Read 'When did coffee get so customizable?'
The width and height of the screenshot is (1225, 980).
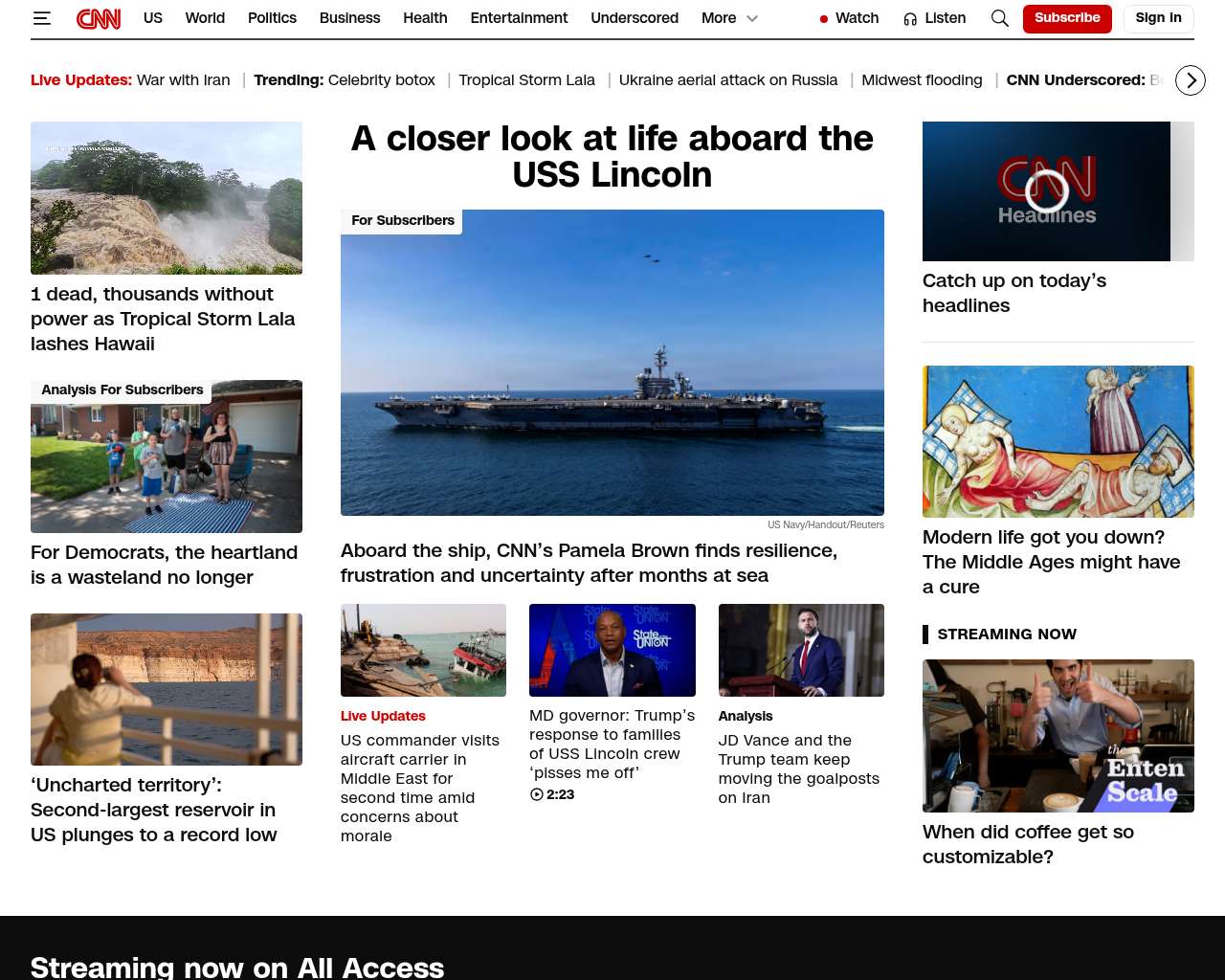click(1028, 844)
